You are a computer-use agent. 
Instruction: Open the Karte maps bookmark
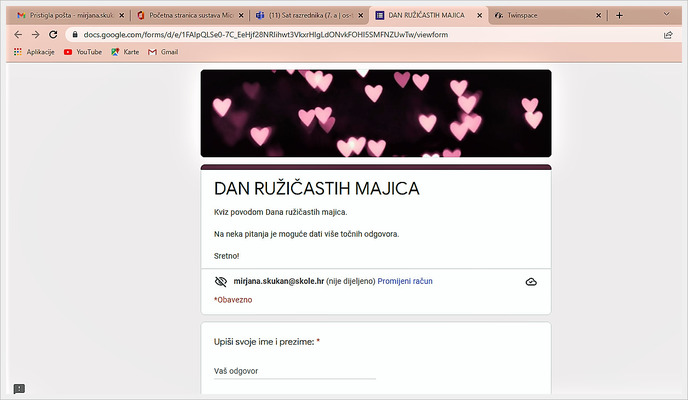click(x=125, y=52)
